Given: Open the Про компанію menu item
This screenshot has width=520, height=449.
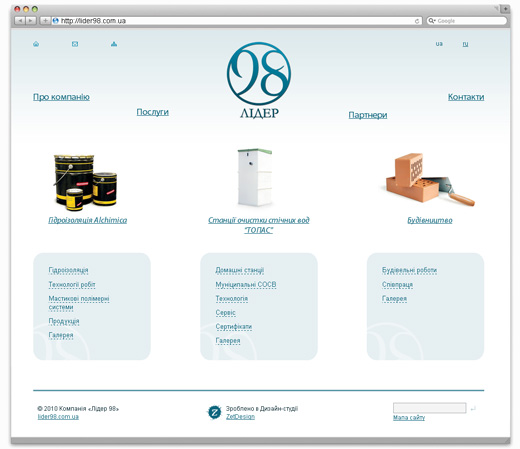Looking at the screenshot, I should tap(61, 97).
